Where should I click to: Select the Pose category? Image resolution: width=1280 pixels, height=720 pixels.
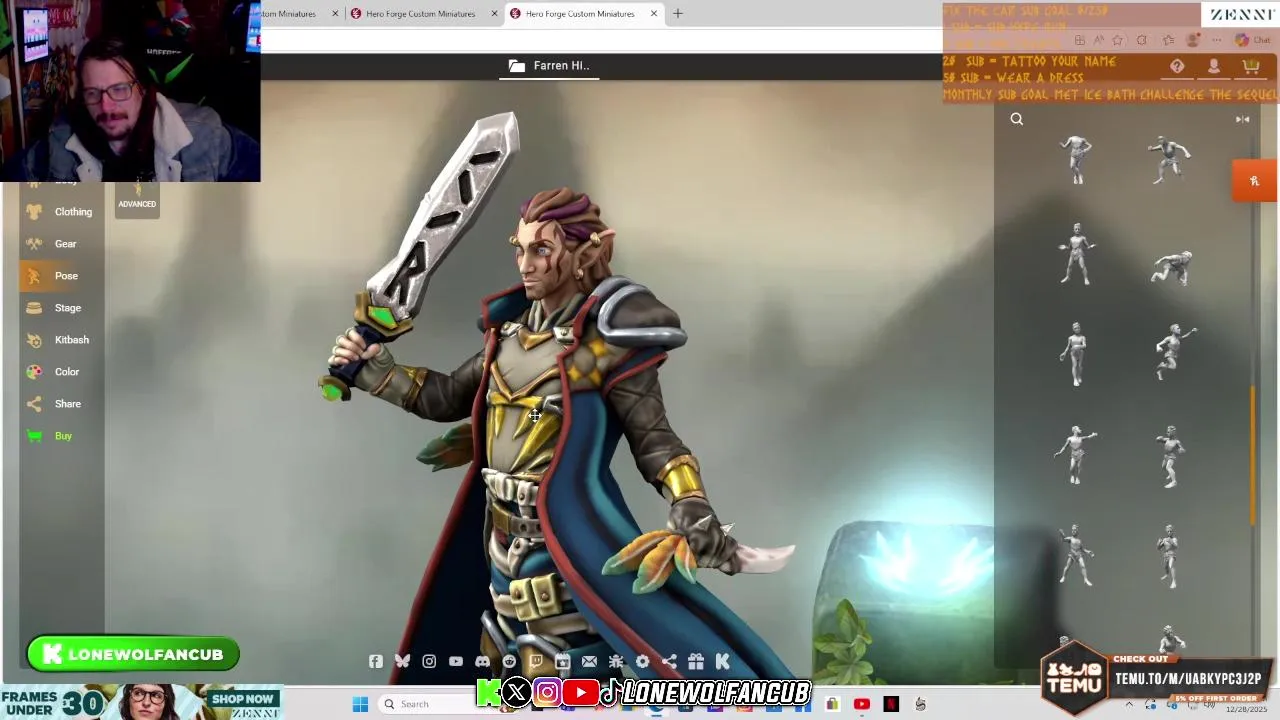click(x=60, y=276)
